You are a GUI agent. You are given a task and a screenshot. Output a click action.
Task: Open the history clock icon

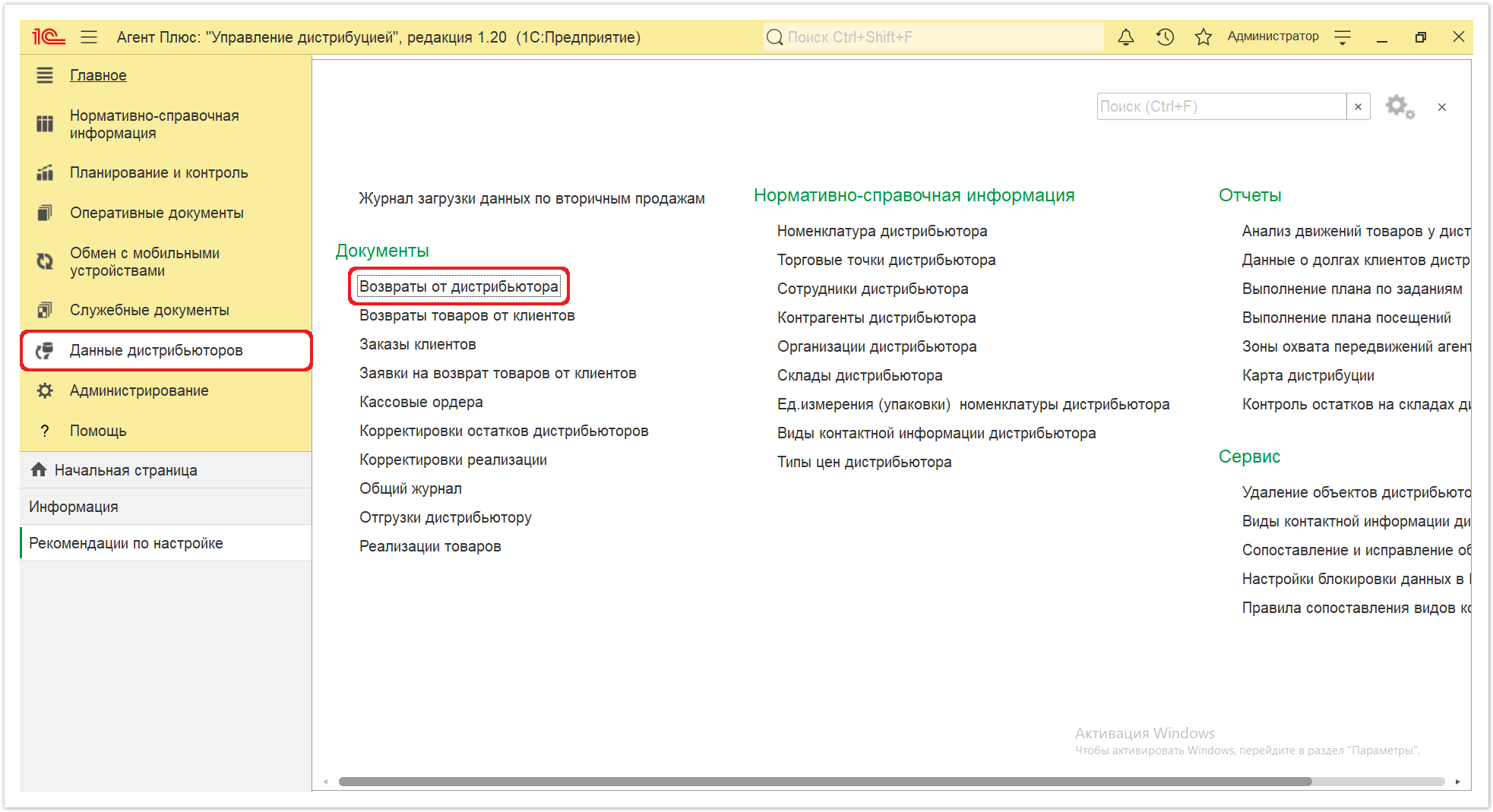pyautogui.click(x=1165, y=36)
